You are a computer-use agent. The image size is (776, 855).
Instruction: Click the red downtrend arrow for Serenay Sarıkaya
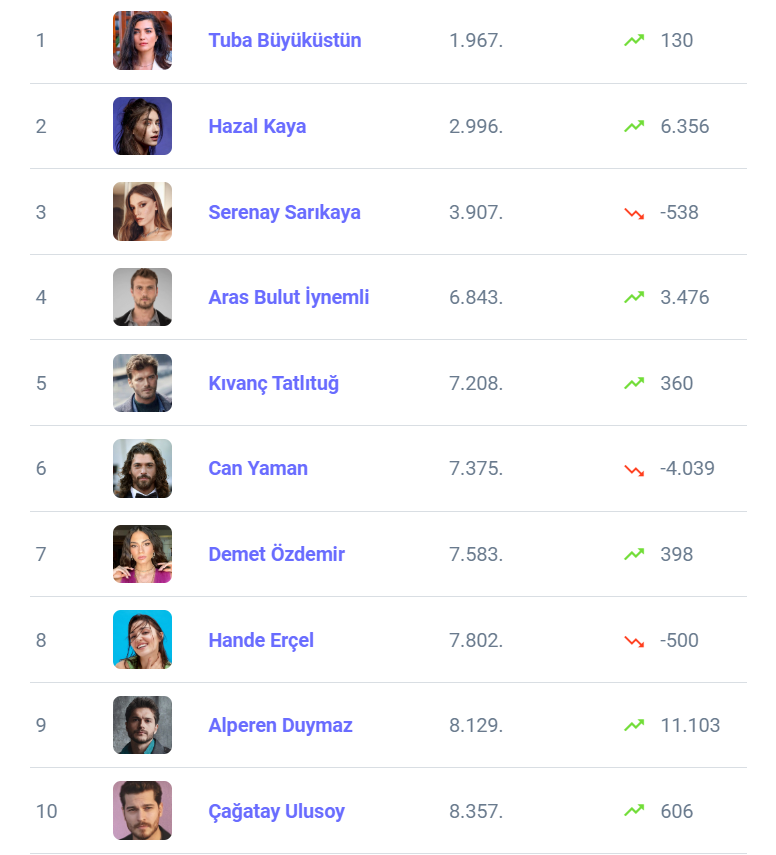(634, 212)
